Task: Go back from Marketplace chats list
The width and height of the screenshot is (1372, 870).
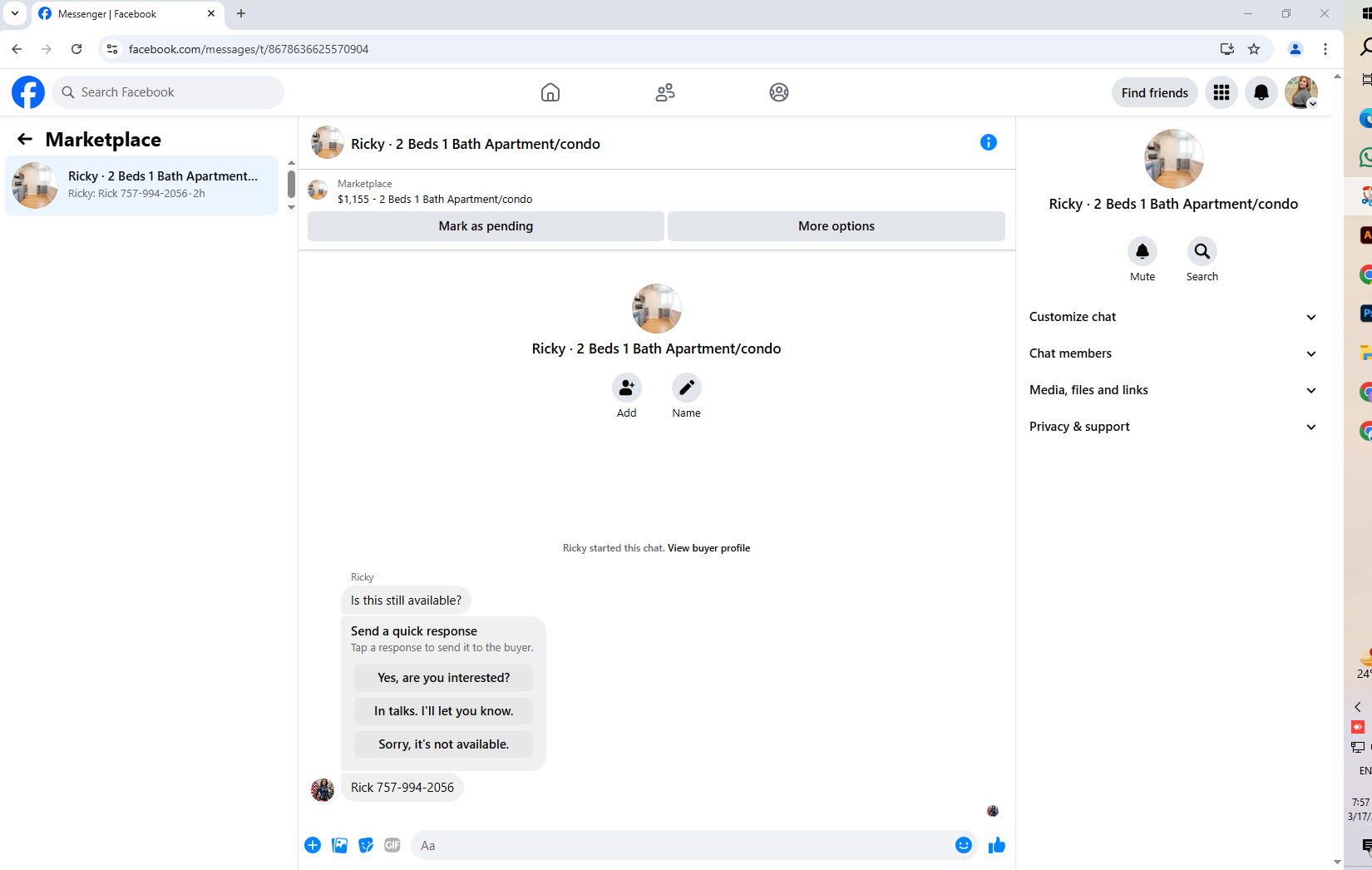Action: [x=25, y=139]
